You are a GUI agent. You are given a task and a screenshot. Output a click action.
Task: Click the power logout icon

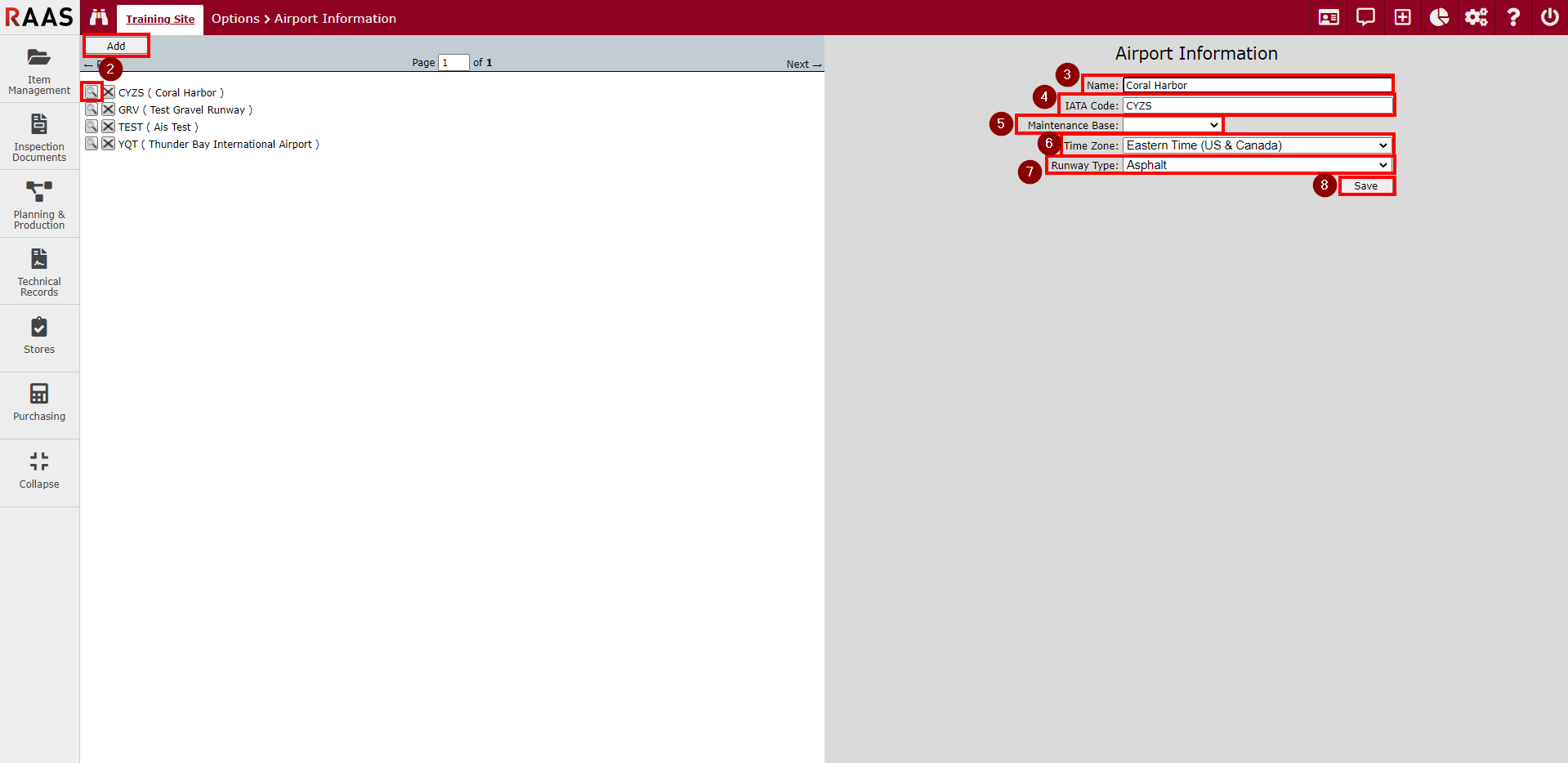coord(1549,17)
